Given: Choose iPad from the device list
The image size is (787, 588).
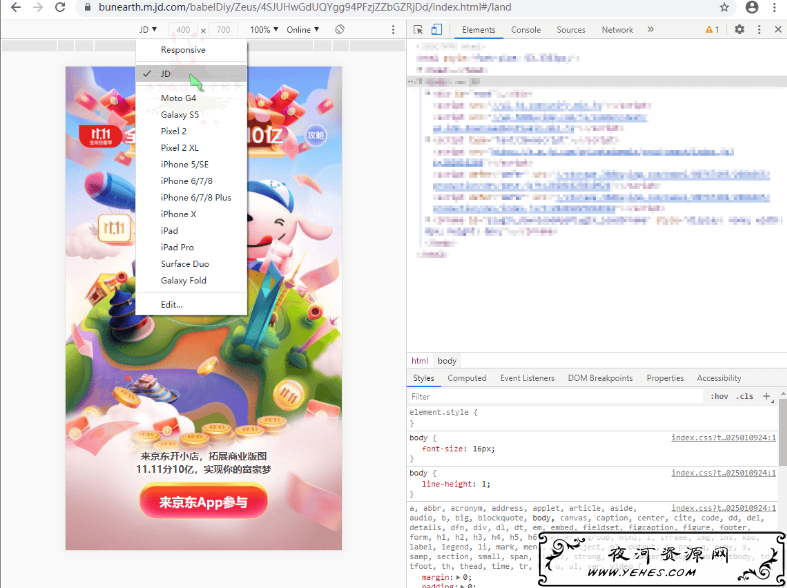Looking at the screenshot, I should click(x=191, y=230).
